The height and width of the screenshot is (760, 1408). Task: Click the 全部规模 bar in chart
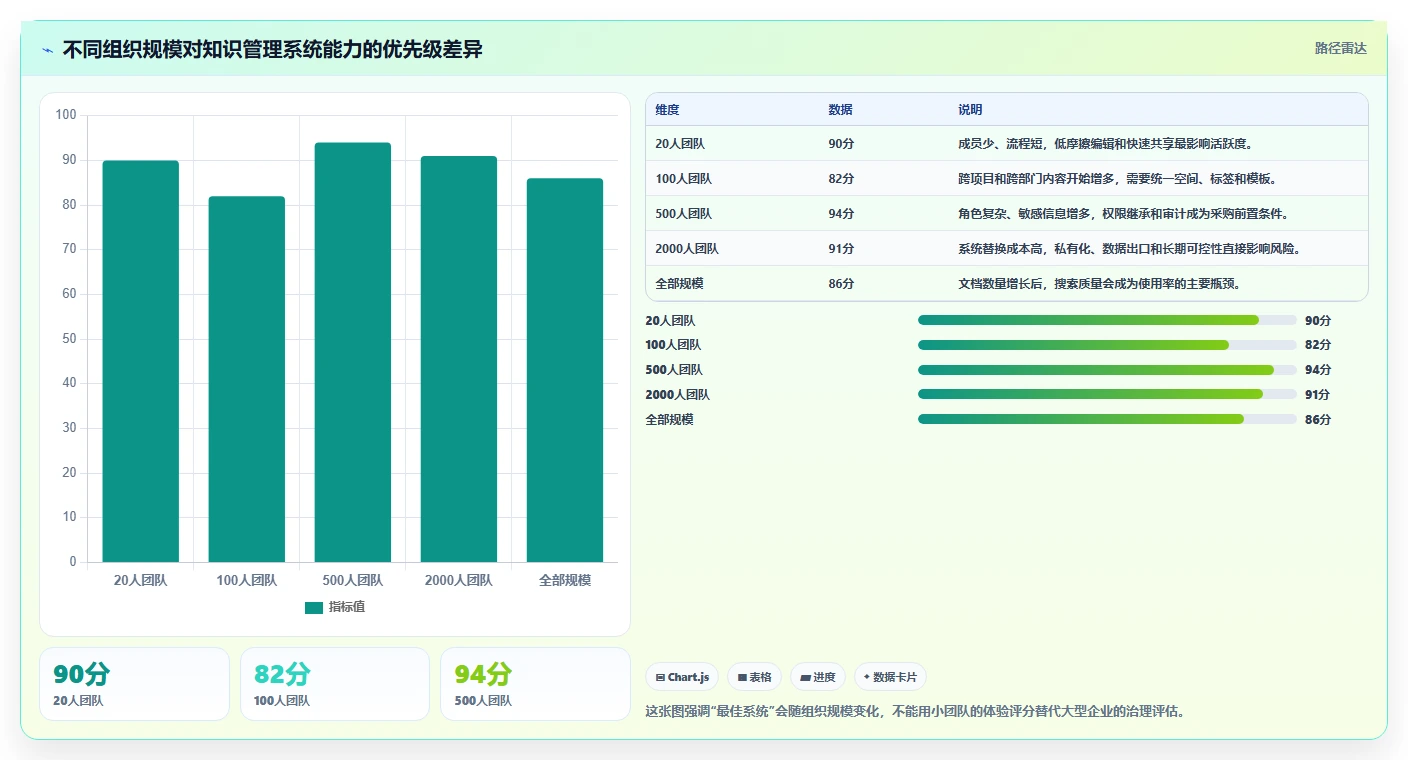click(565, 370)
